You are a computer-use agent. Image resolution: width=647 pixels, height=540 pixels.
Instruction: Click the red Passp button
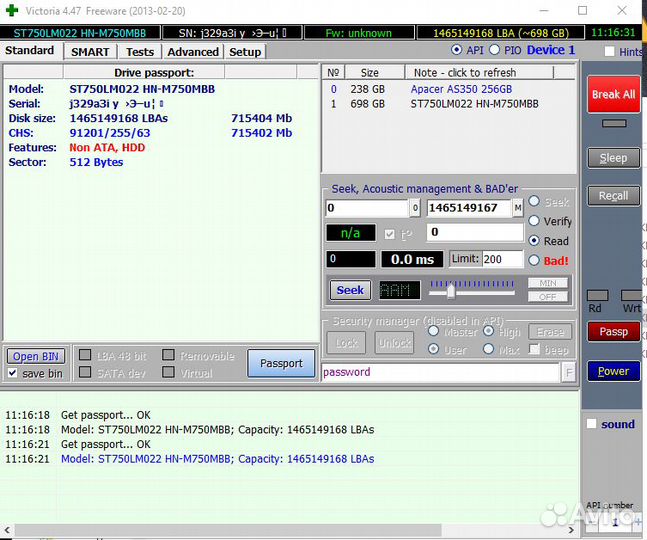(x=614, y=332)
